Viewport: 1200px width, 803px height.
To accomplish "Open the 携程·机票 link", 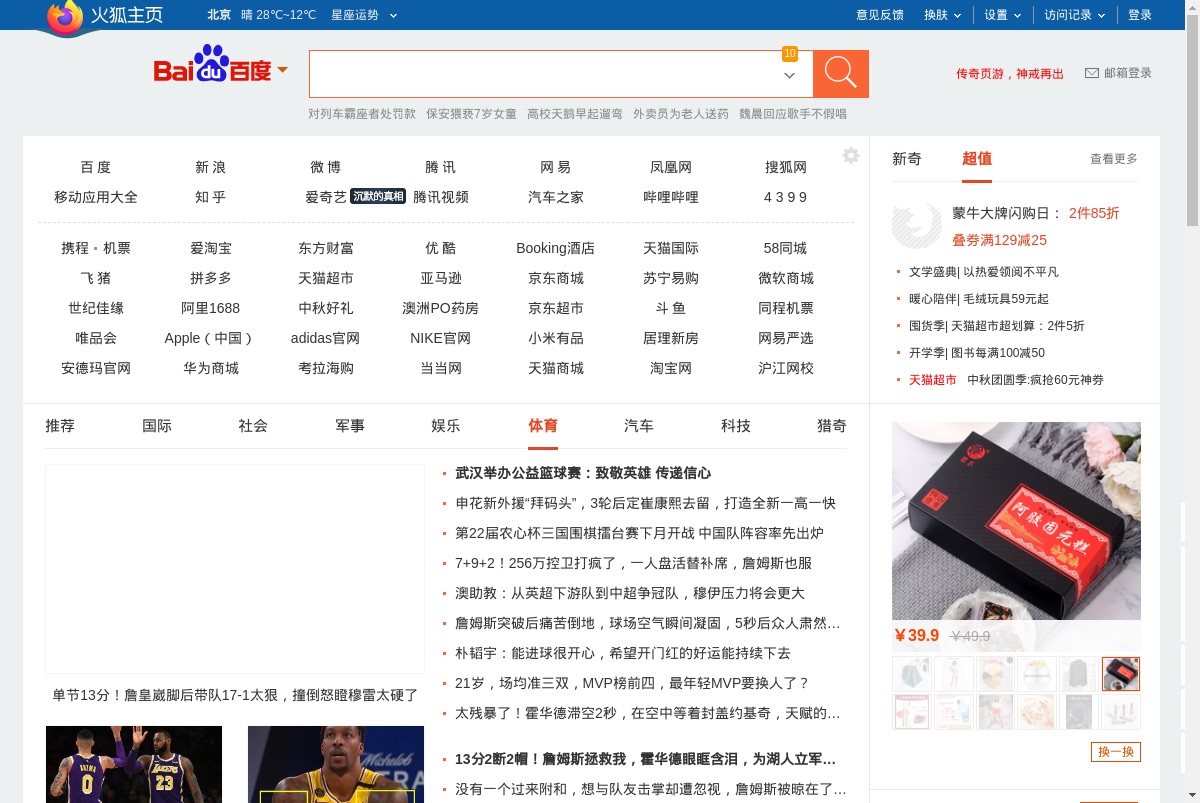I will [96, 248].
